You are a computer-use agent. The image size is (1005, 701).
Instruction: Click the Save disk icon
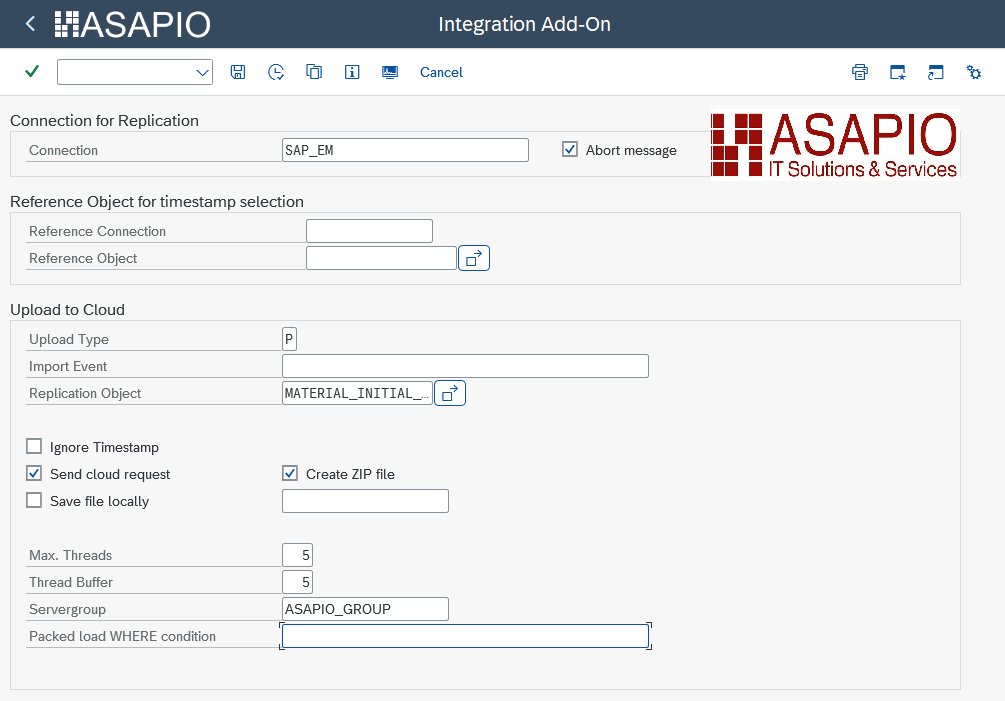pos(238,72)
